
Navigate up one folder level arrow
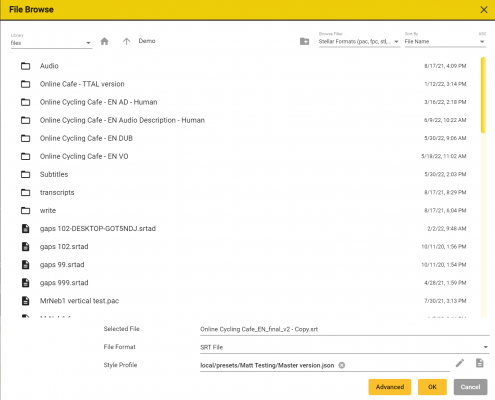pyautogui.click(x=126, y=41)
